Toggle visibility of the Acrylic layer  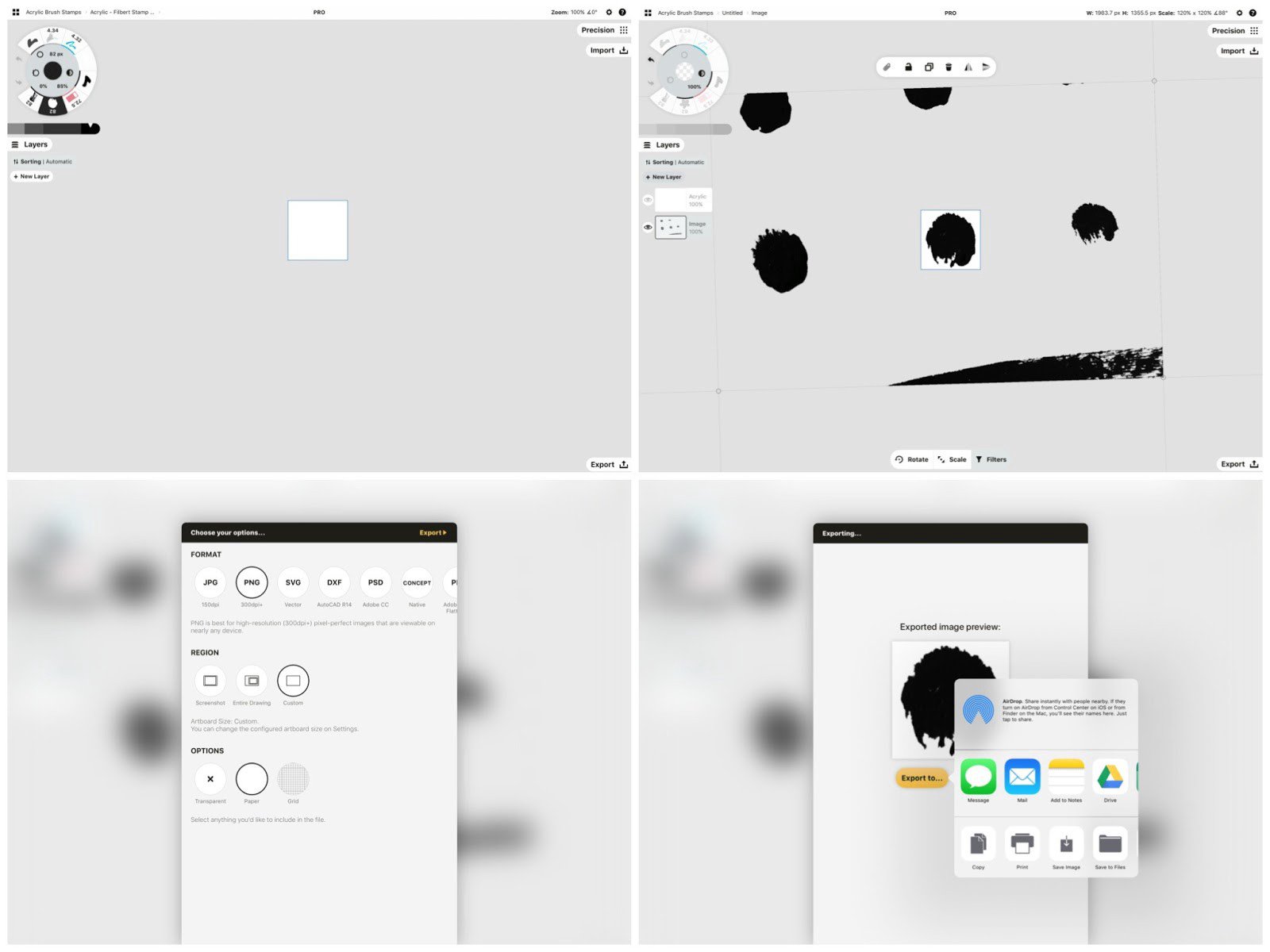(648, 200)
